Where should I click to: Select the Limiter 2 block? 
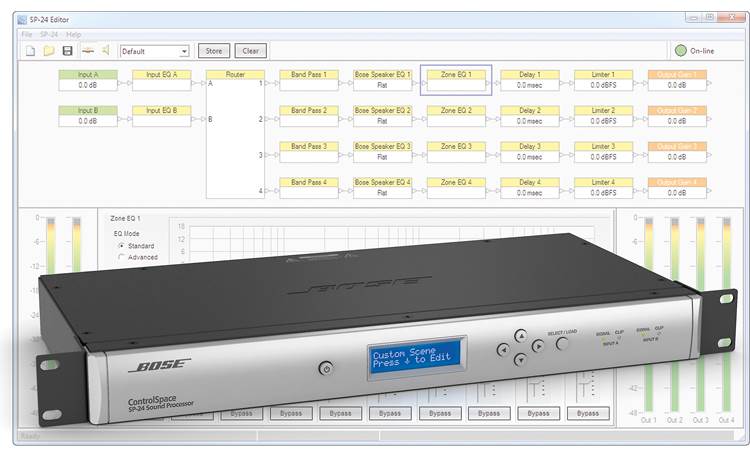[x=604, y=116]
